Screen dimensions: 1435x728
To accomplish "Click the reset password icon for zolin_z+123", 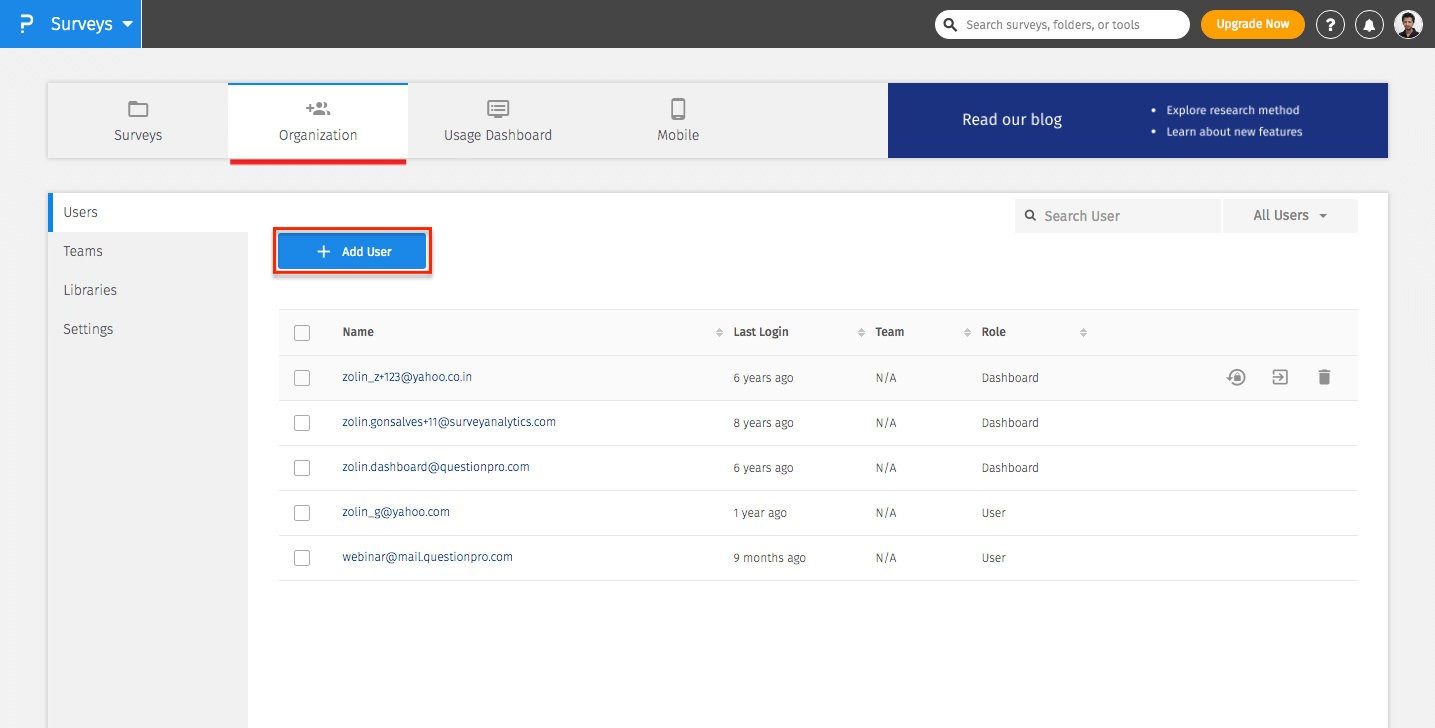I will [1237, 378].
